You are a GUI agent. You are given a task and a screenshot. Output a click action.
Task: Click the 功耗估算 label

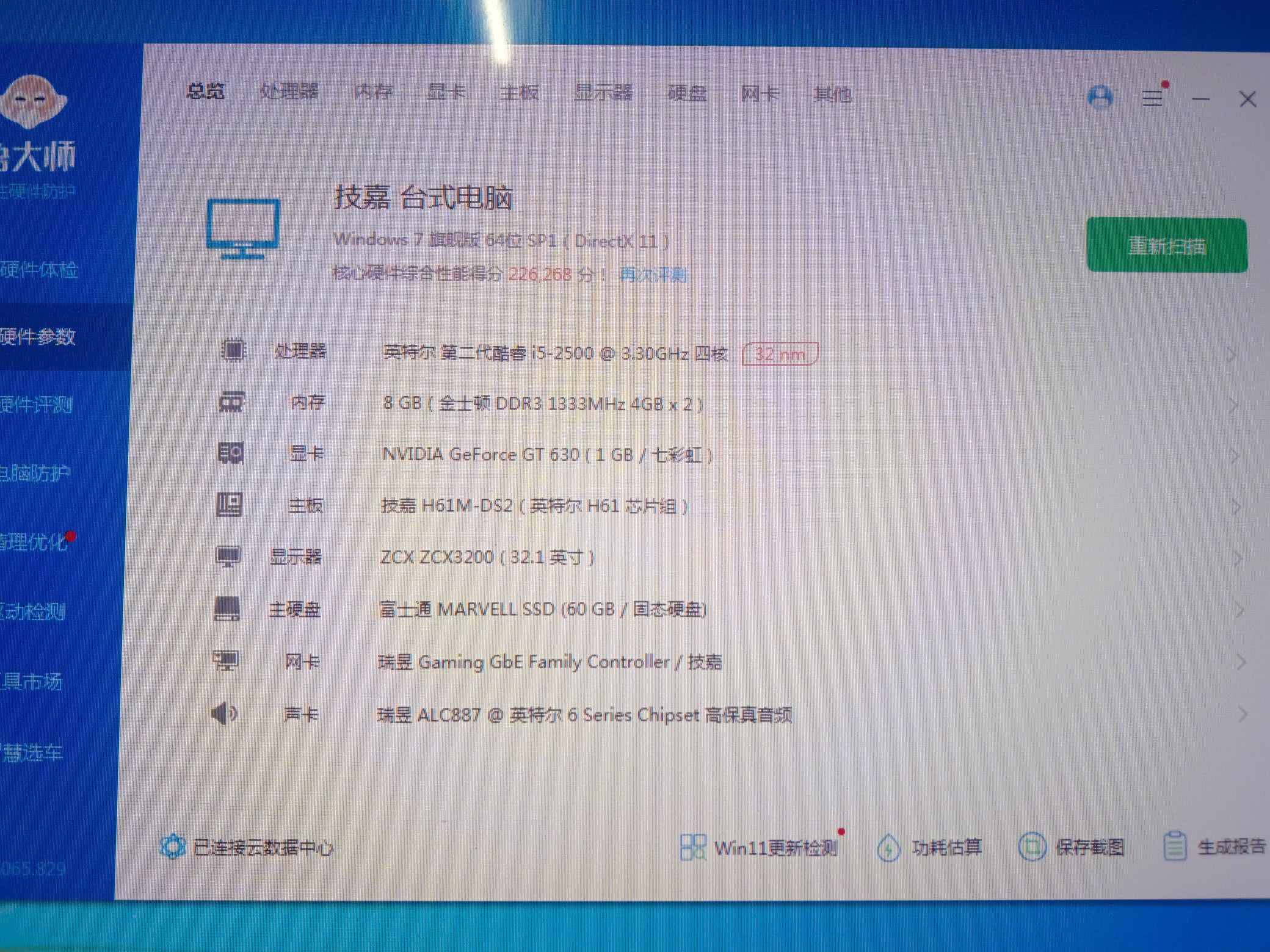click(x=946, y=847)
